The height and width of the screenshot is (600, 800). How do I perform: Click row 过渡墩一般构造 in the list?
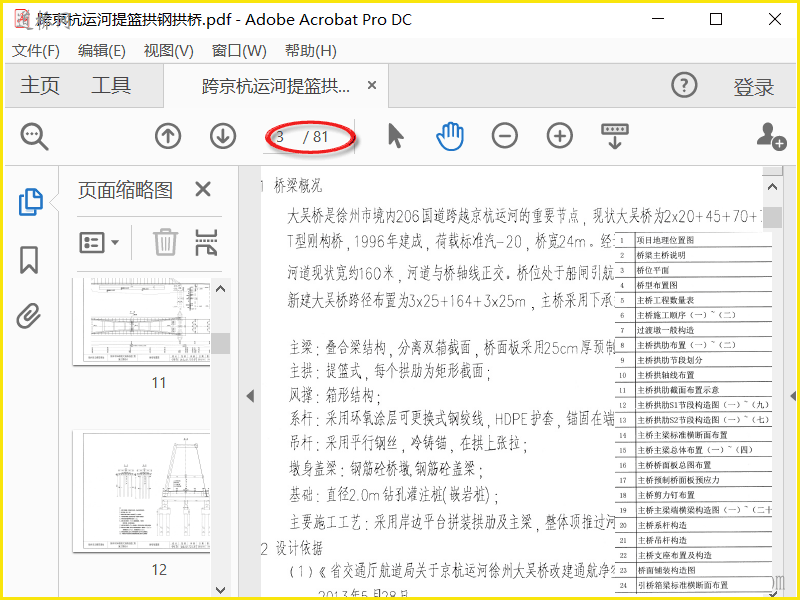[x=694, y=330]
